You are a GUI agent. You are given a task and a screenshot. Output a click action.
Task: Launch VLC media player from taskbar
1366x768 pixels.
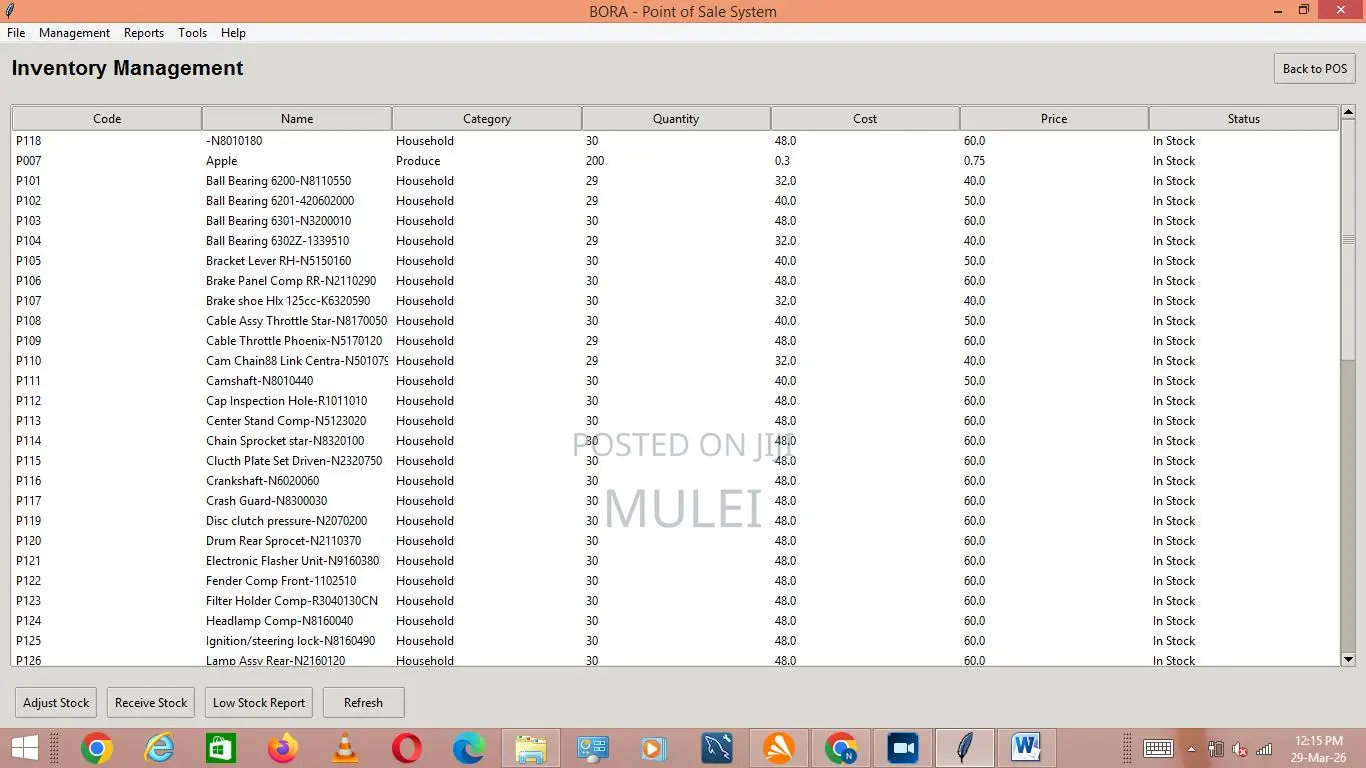pos(345,748)
